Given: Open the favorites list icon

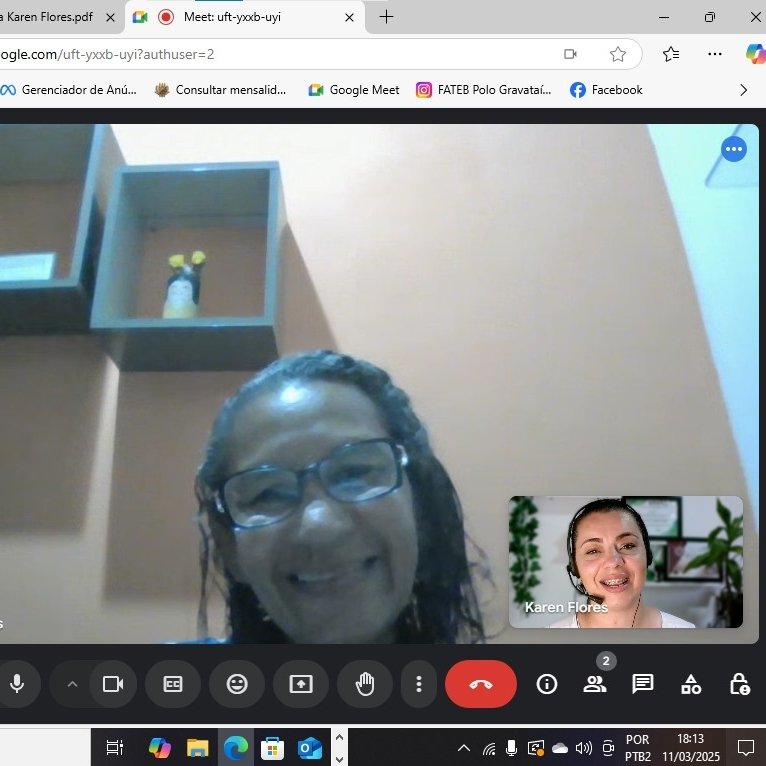Looking at the screenshot, I should [x=671, y=54].
